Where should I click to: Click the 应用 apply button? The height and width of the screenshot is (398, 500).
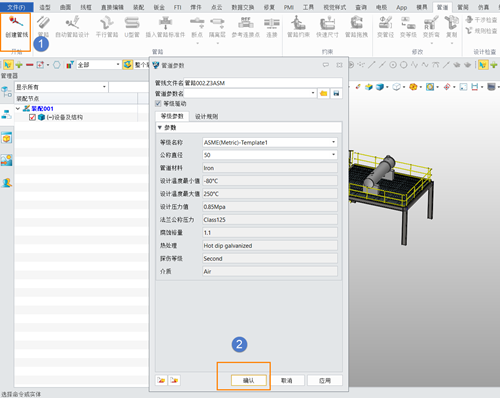(x=325, y=380)
